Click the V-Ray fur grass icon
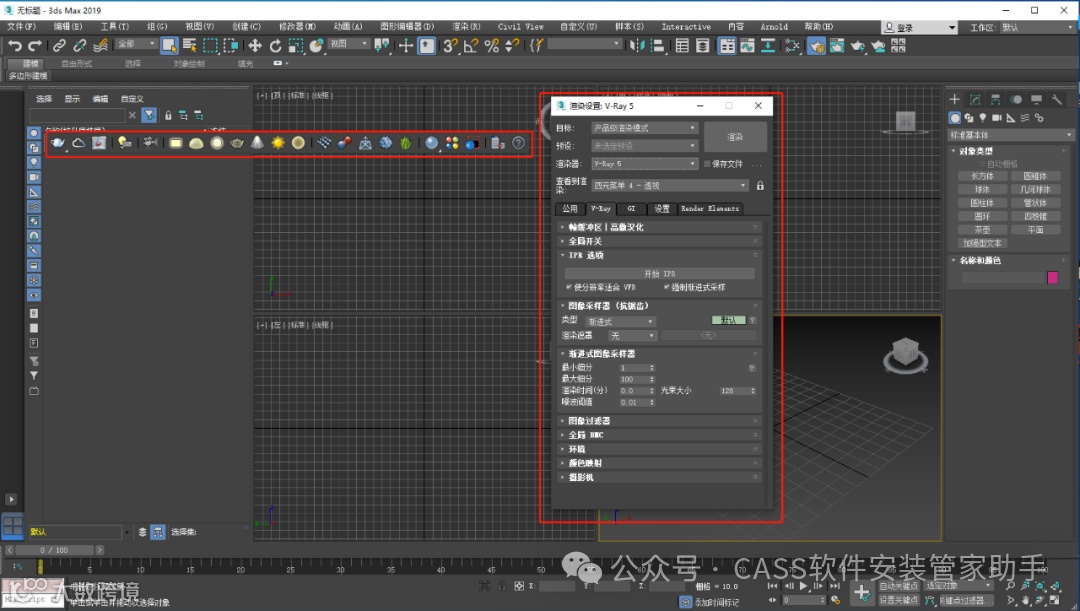 point(406,143)
